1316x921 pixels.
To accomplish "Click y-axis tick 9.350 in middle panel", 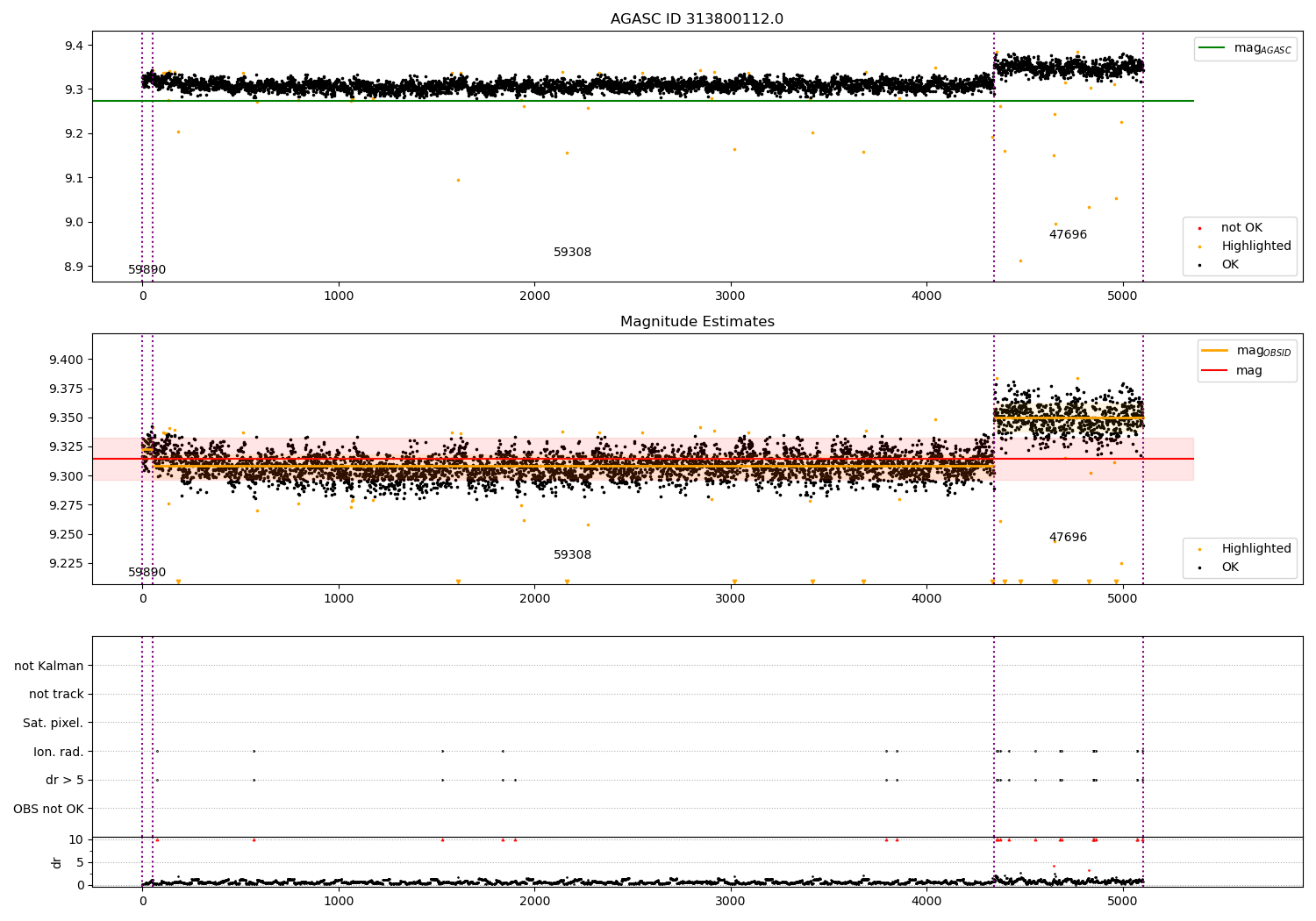I will click(66, 418).
